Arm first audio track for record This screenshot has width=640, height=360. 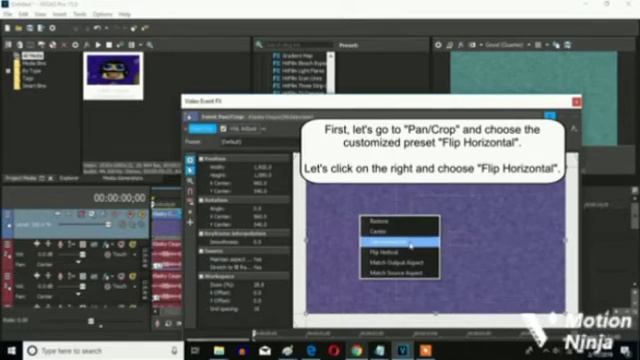click(x=60, y=244)
